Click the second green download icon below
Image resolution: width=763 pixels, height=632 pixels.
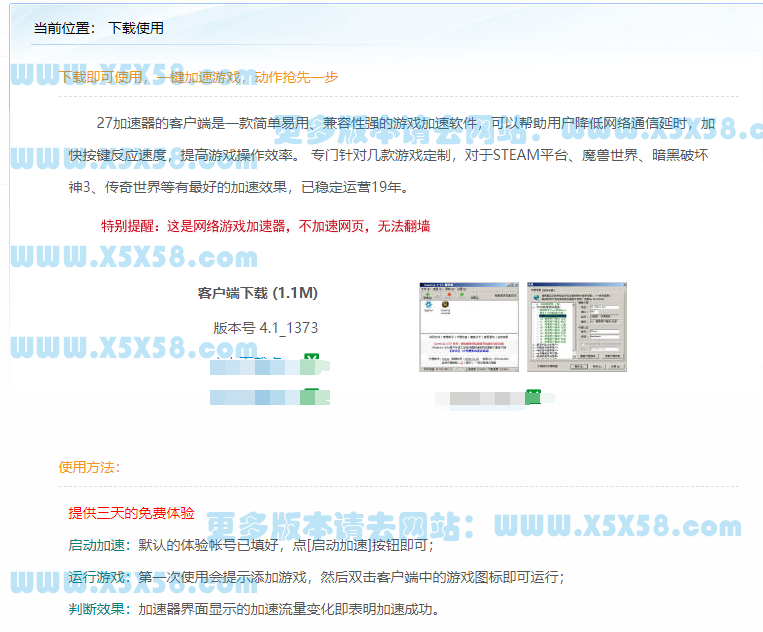coord(311,397)
